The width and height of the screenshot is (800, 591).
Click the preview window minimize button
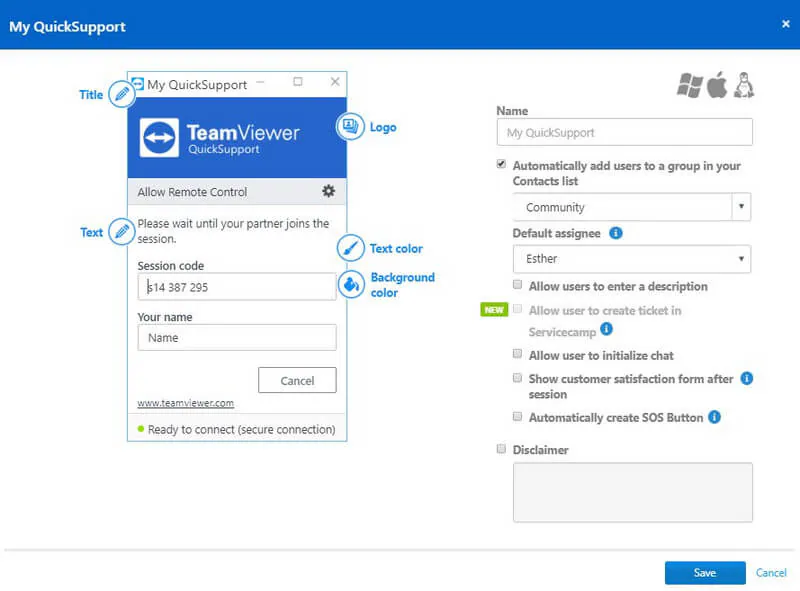(x=260, y=82)
